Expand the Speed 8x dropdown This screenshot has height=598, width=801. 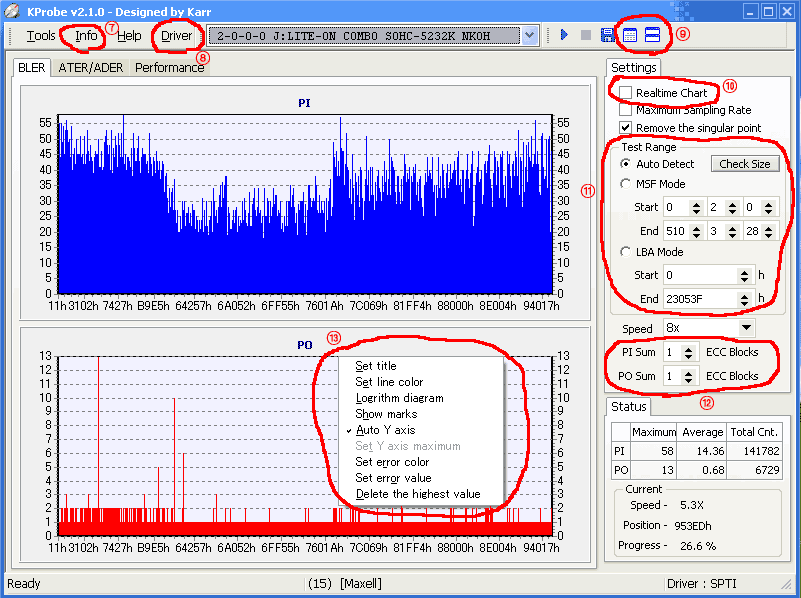click(746, 328)
